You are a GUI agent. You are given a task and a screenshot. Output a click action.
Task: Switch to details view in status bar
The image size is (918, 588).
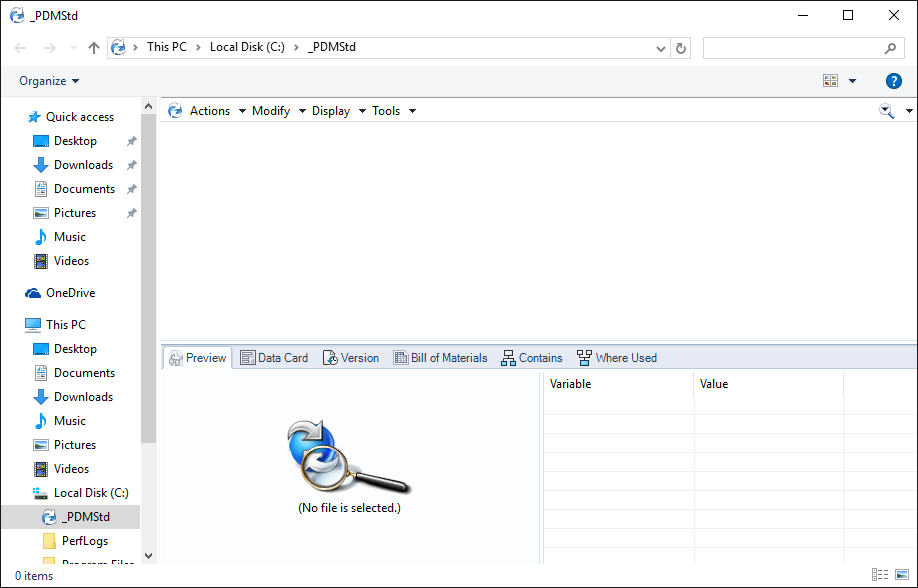(880, 575)
